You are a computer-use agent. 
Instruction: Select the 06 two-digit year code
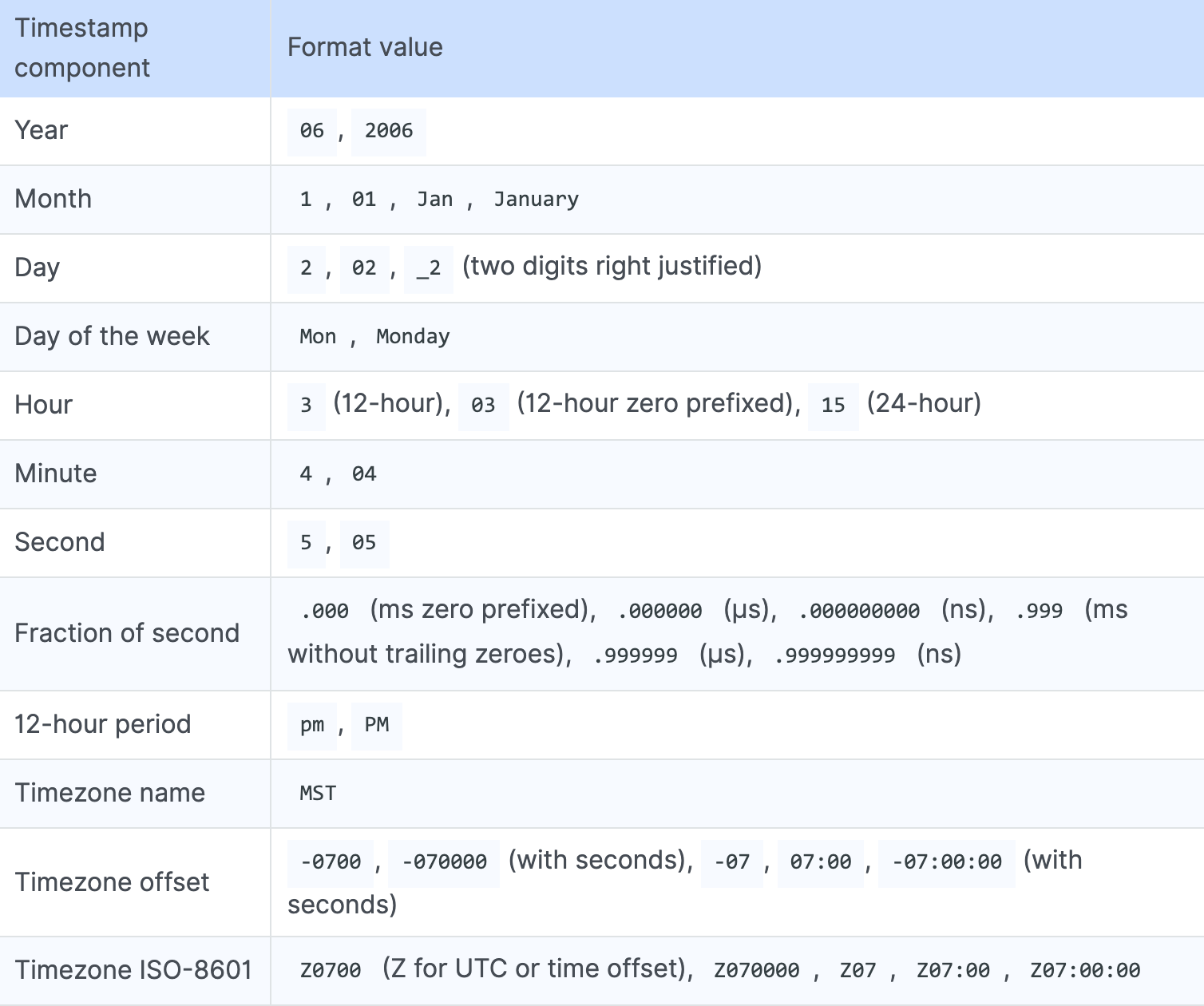[x=312, y=131]
